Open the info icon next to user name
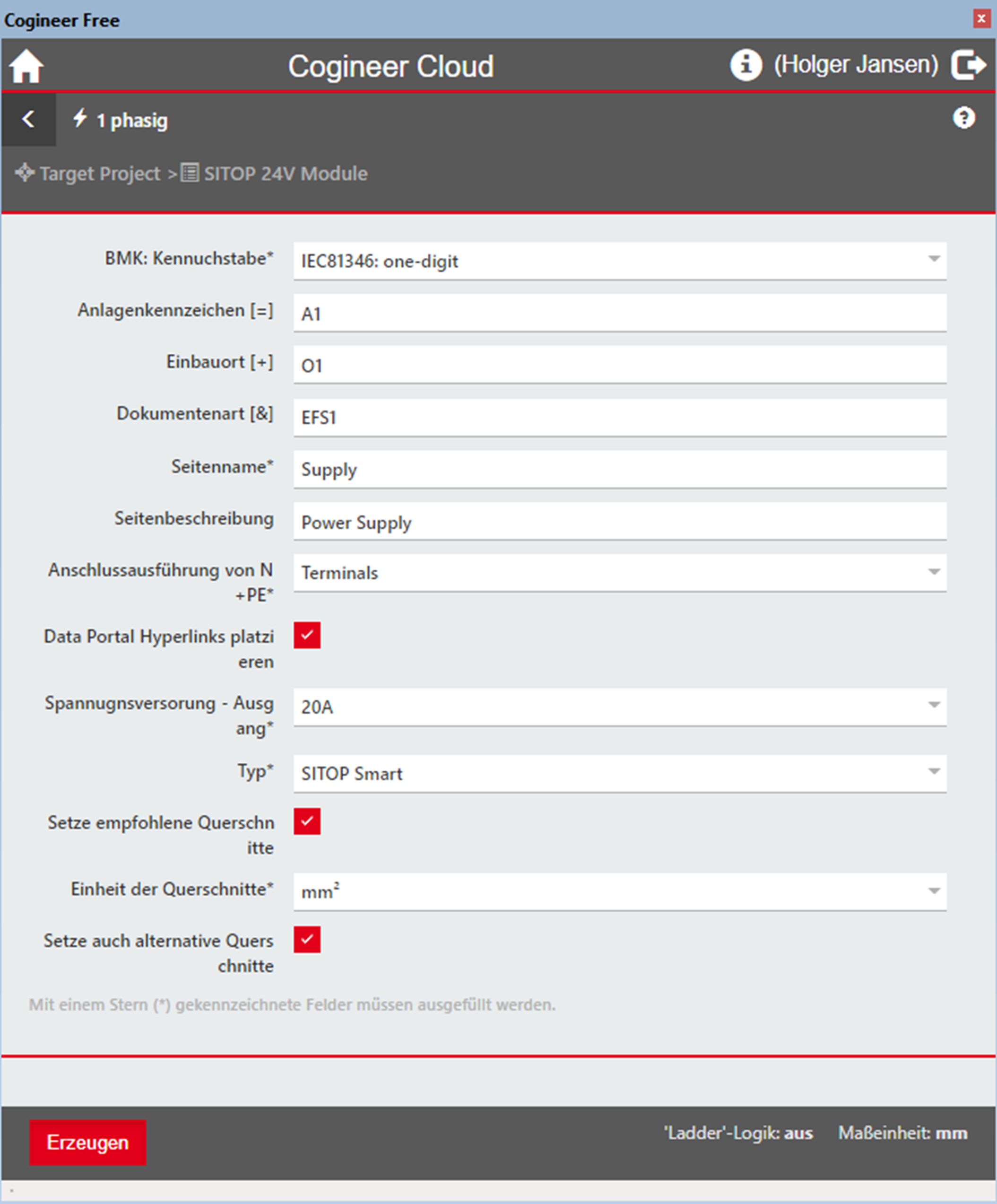 coord(746,65)
